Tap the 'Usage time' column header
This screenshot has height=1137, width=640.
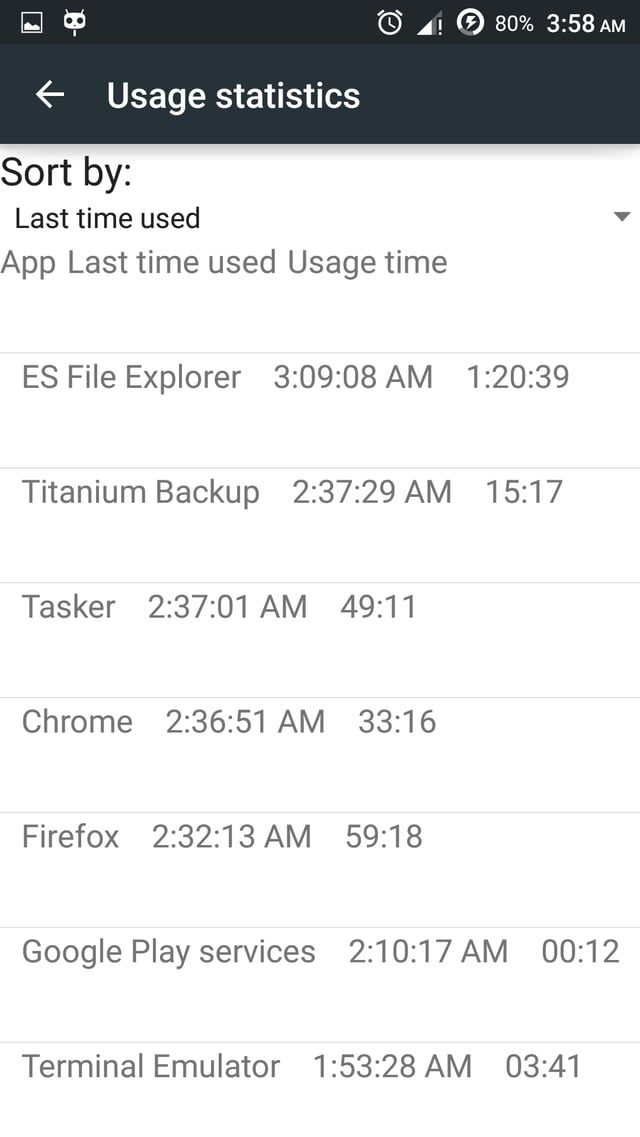(x=367, y=263)
